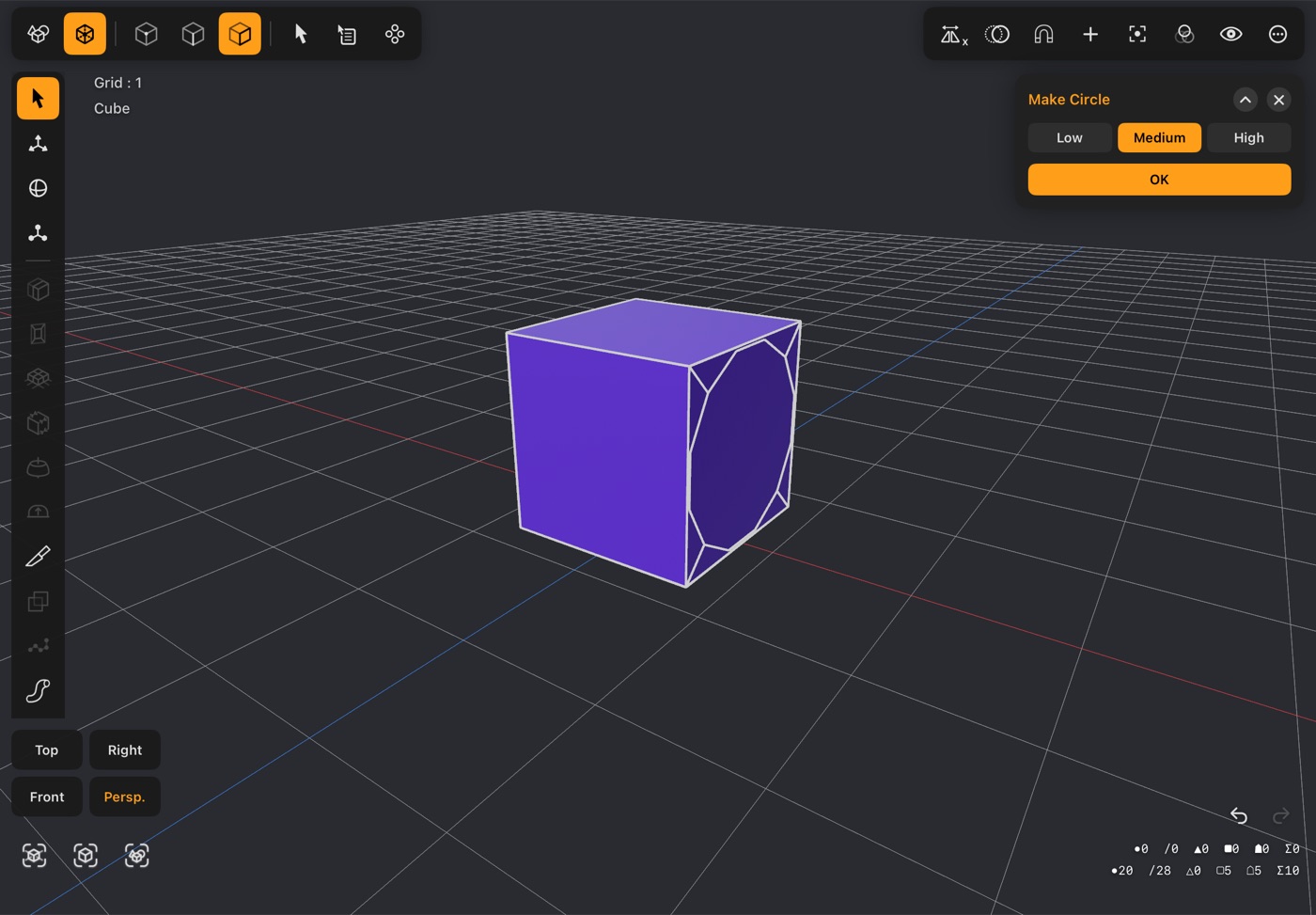Click the dimmed bevel cube tool
Viewport: 1316px width, 915px height.
[38, 423]
